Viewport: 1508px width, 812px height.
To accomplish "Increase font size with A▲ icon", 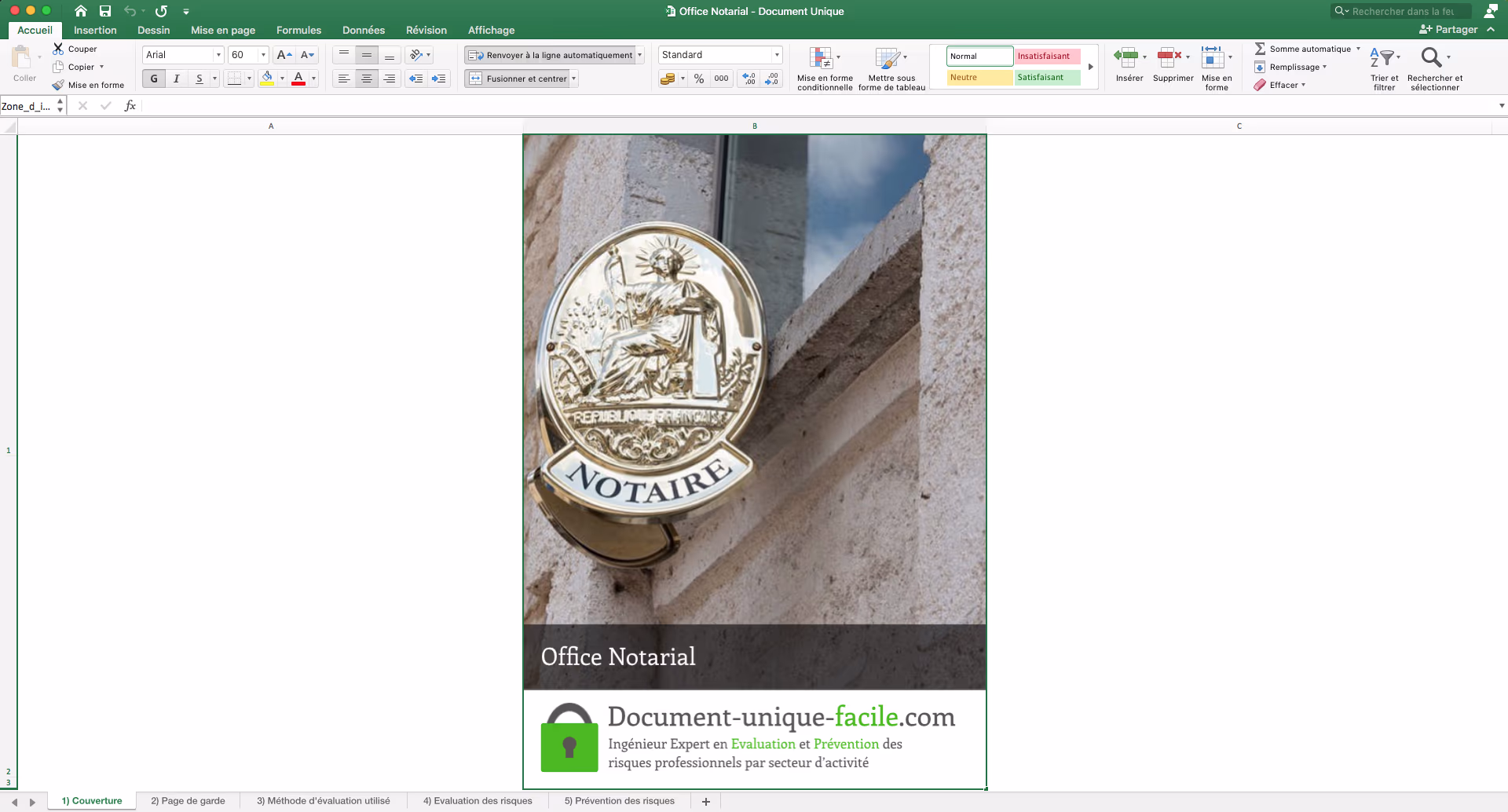I will [284, 55].
